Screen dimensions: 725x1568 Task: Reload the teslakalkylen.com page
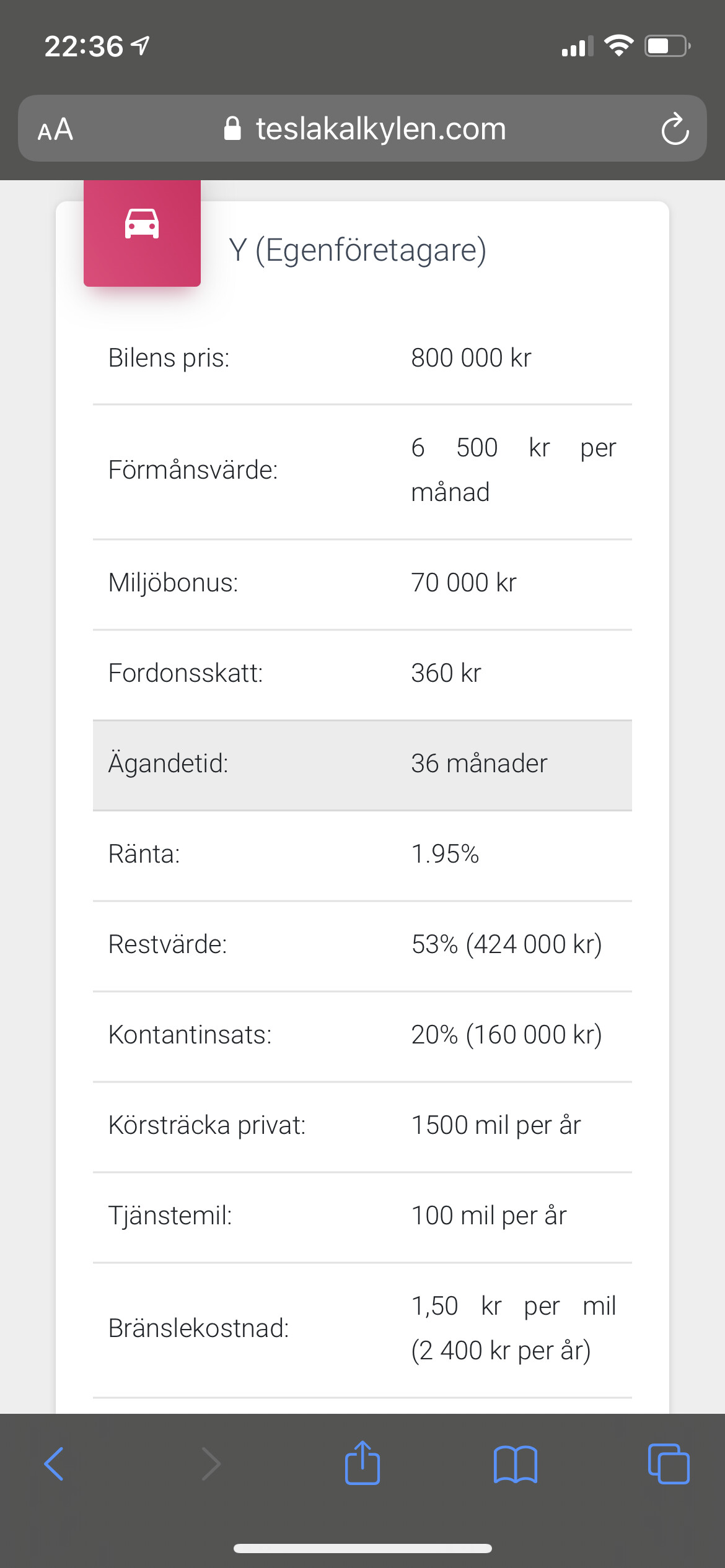675,129
